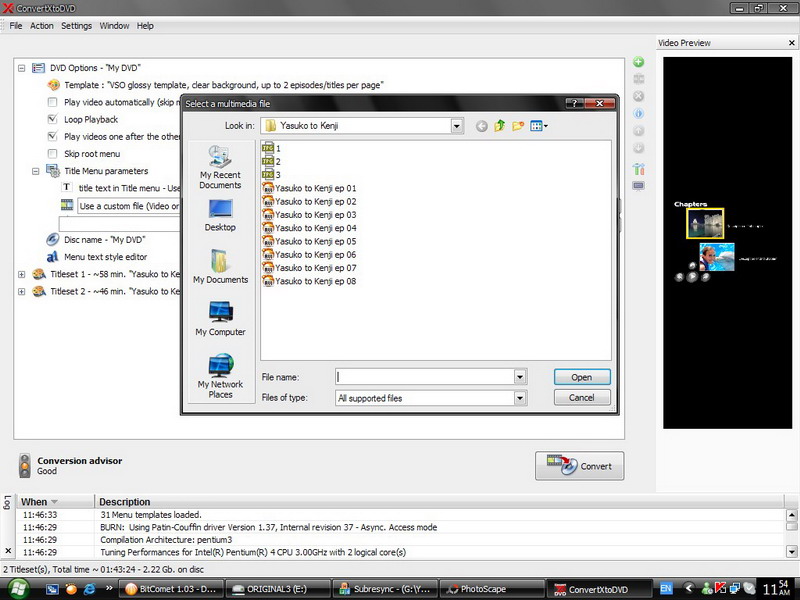Click the log scrollbar up arrow
The width and height of the screenshot is (800, 600).
pyautogui.click(x=791, y=515)
